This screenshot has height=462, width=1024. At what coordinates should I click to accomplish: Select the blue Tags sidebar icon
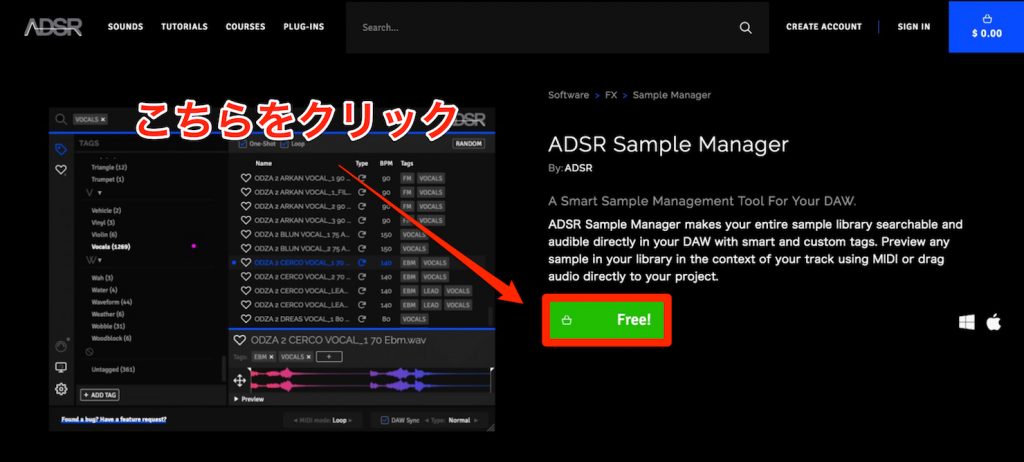pos(61,150)
